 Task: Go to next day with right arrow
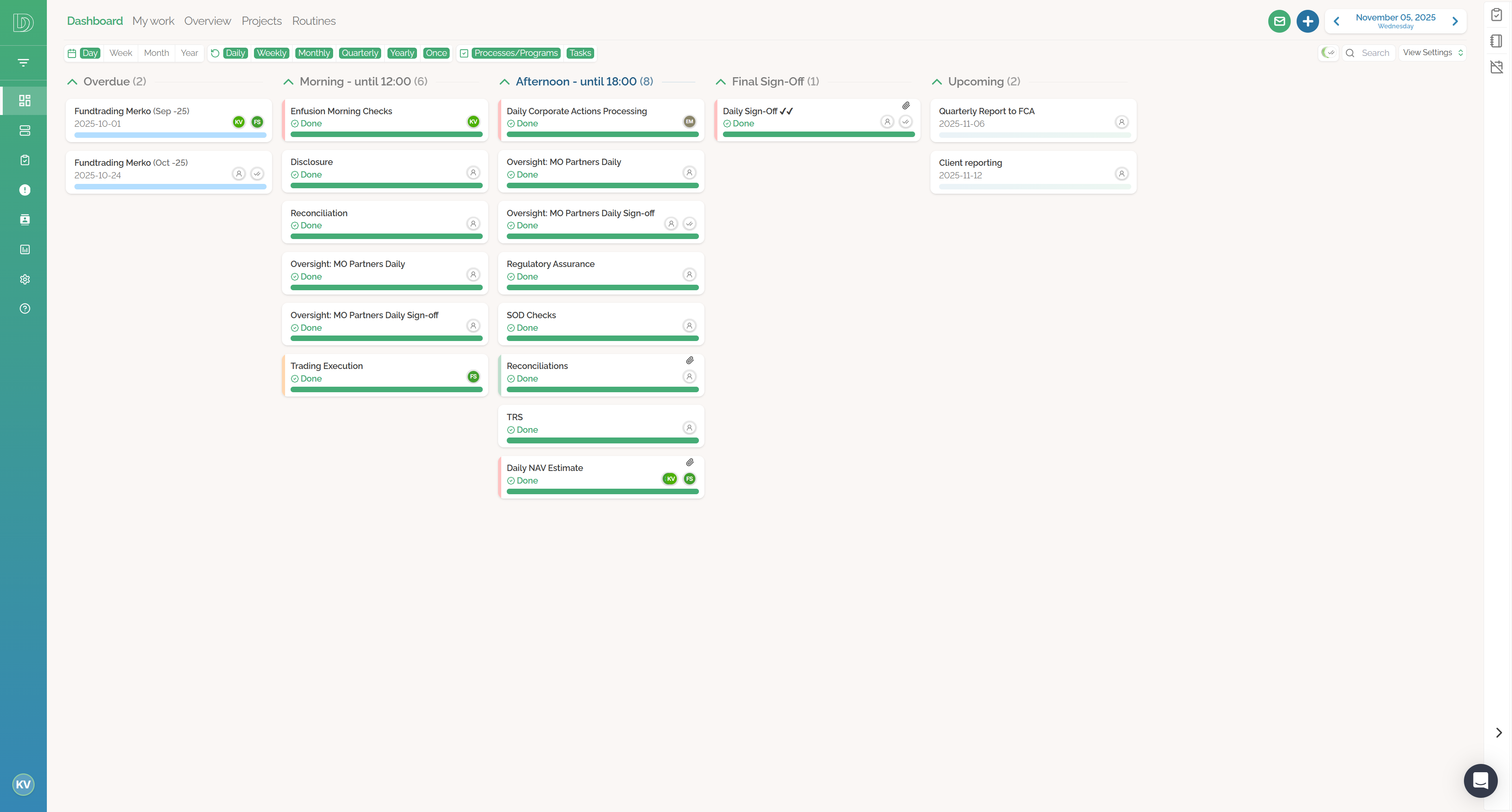[1455, 20]
